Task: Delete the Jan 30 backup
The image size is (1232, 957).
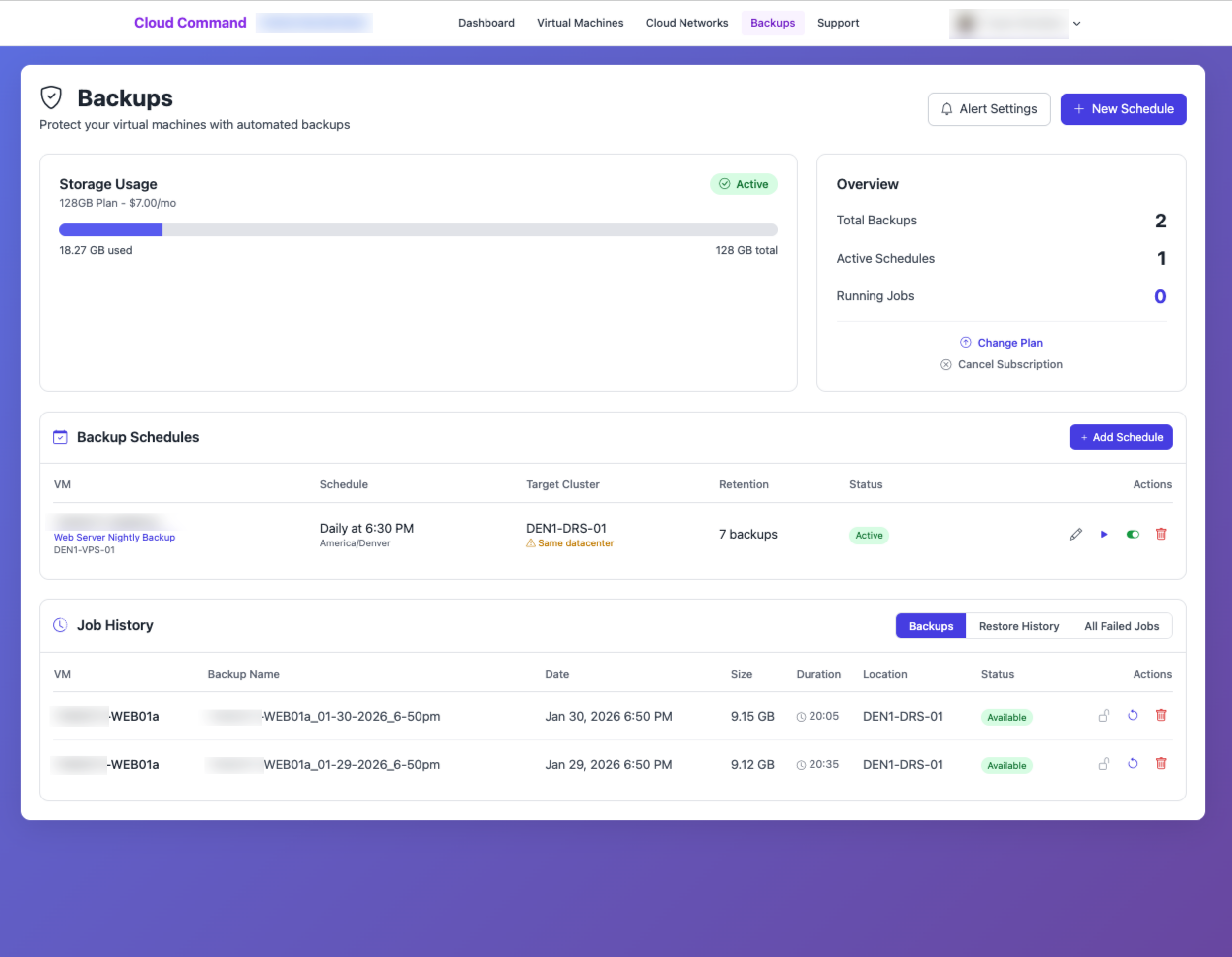Action: coord(1162,715)
